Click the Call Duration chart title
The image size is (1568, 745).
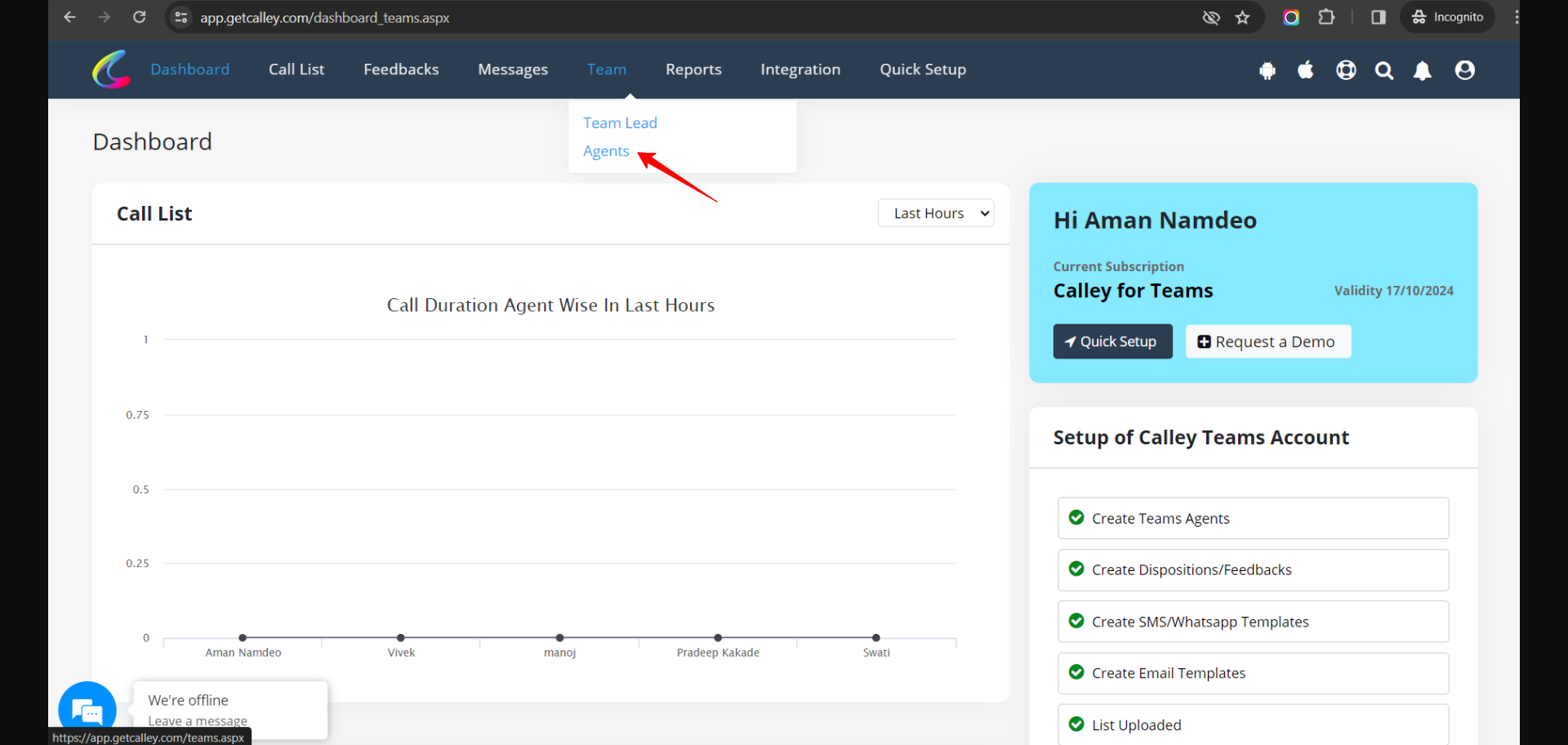coord(550,306)
